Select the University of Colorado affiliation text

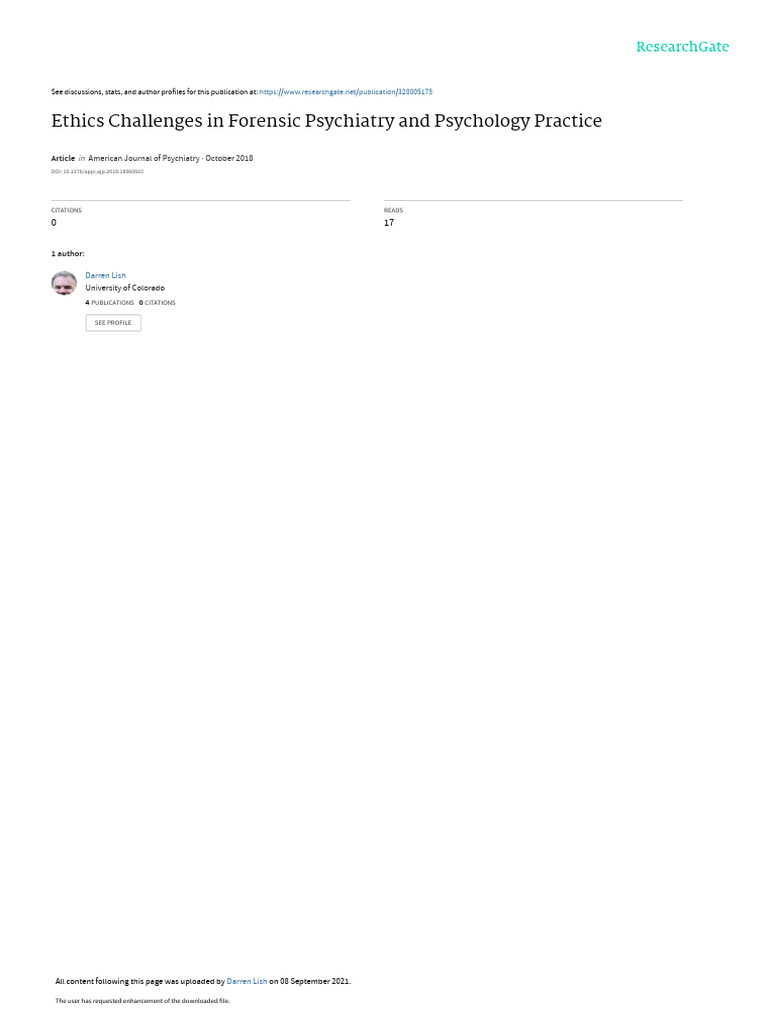click(125, 288)
